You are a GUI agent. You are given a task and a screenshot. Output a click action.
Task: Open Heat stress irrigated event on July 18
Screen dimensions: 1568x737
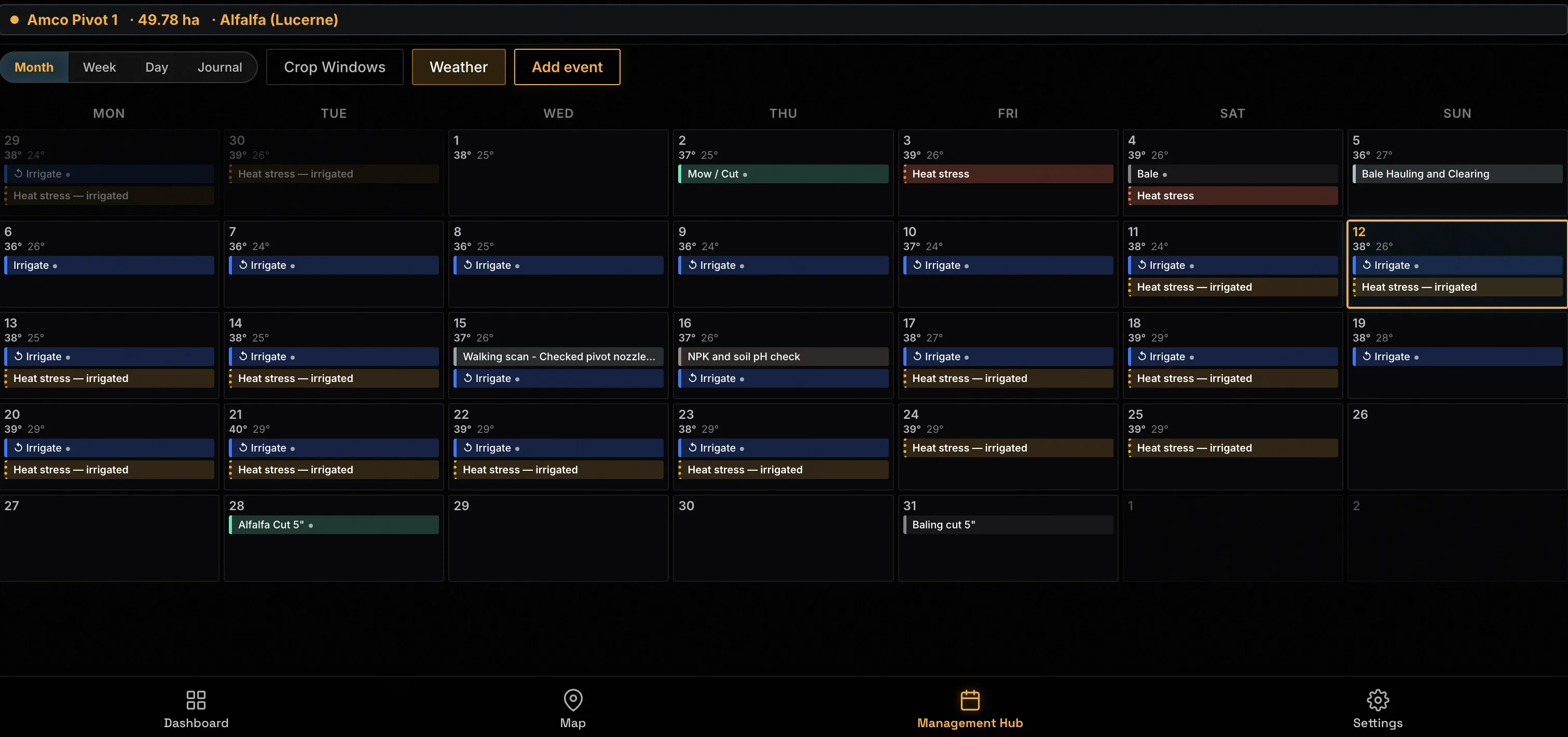[x=1233, y=378]
